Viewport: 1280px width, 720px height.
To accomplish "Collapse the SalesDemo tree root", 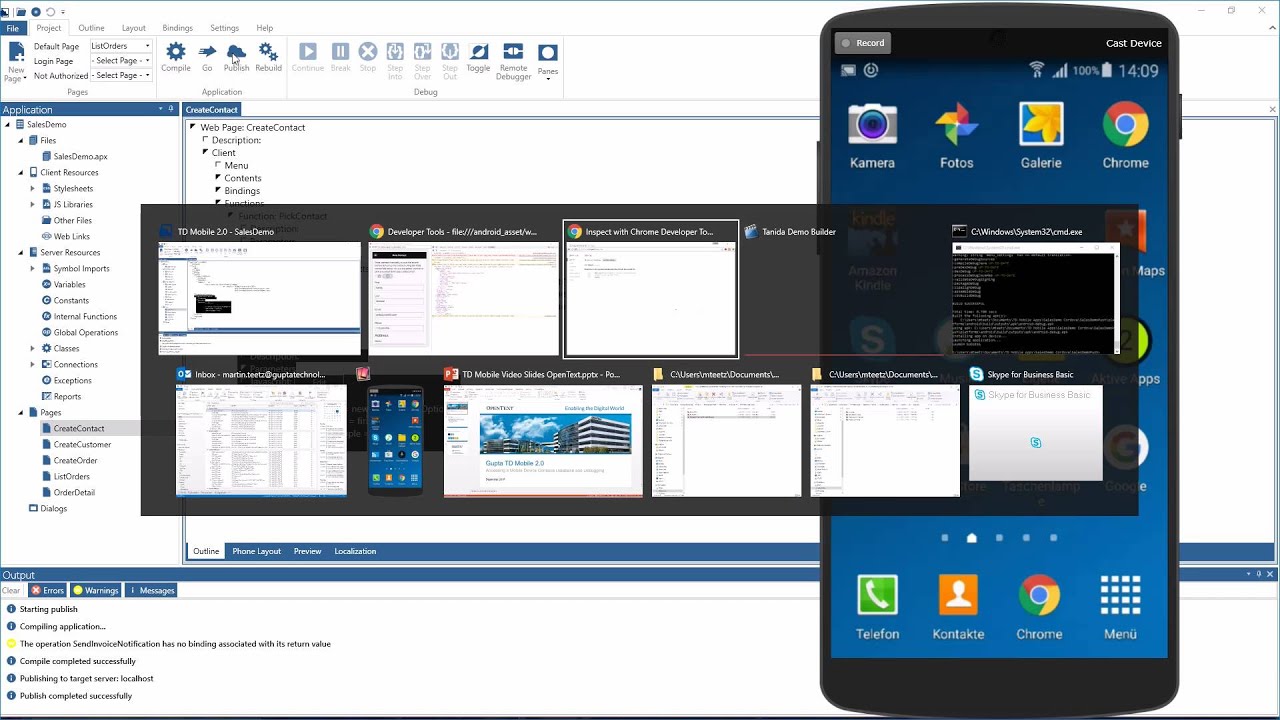I will click(x=7, y=124).
